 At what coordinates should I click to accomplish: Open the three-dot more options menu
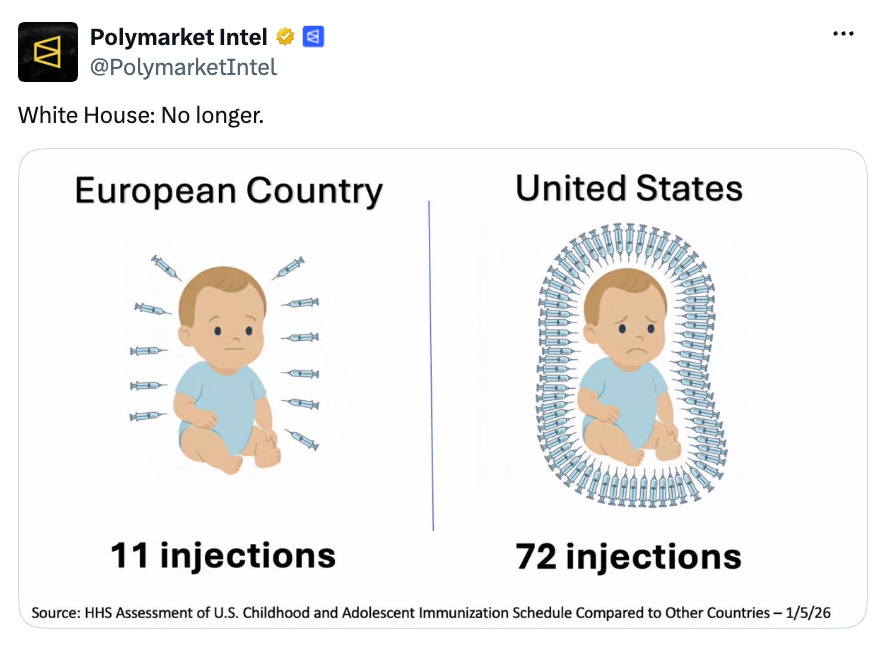click(843, 34)
